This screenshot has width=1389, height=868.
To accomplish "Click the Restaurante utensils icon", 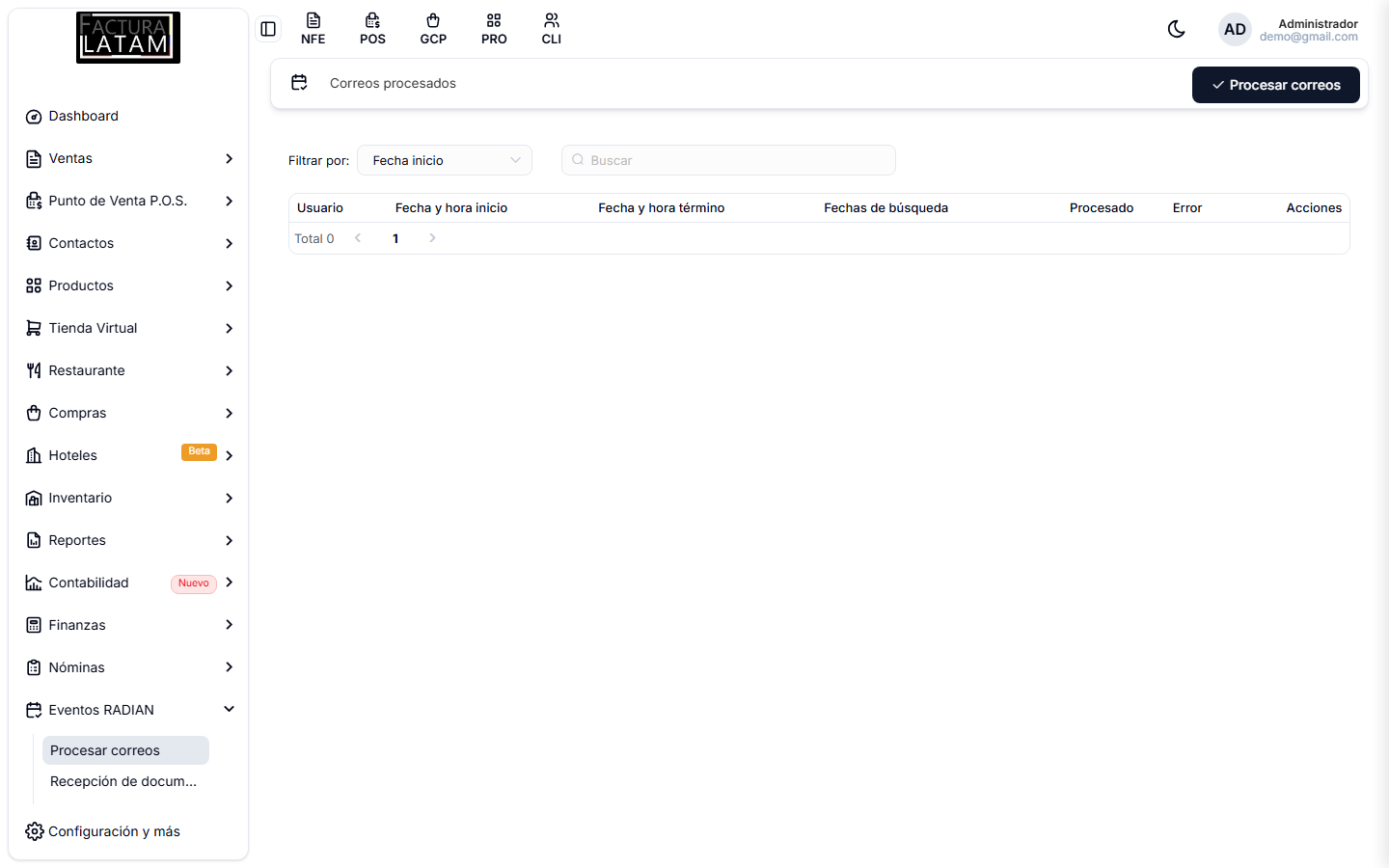I will [x=34, y=371].
